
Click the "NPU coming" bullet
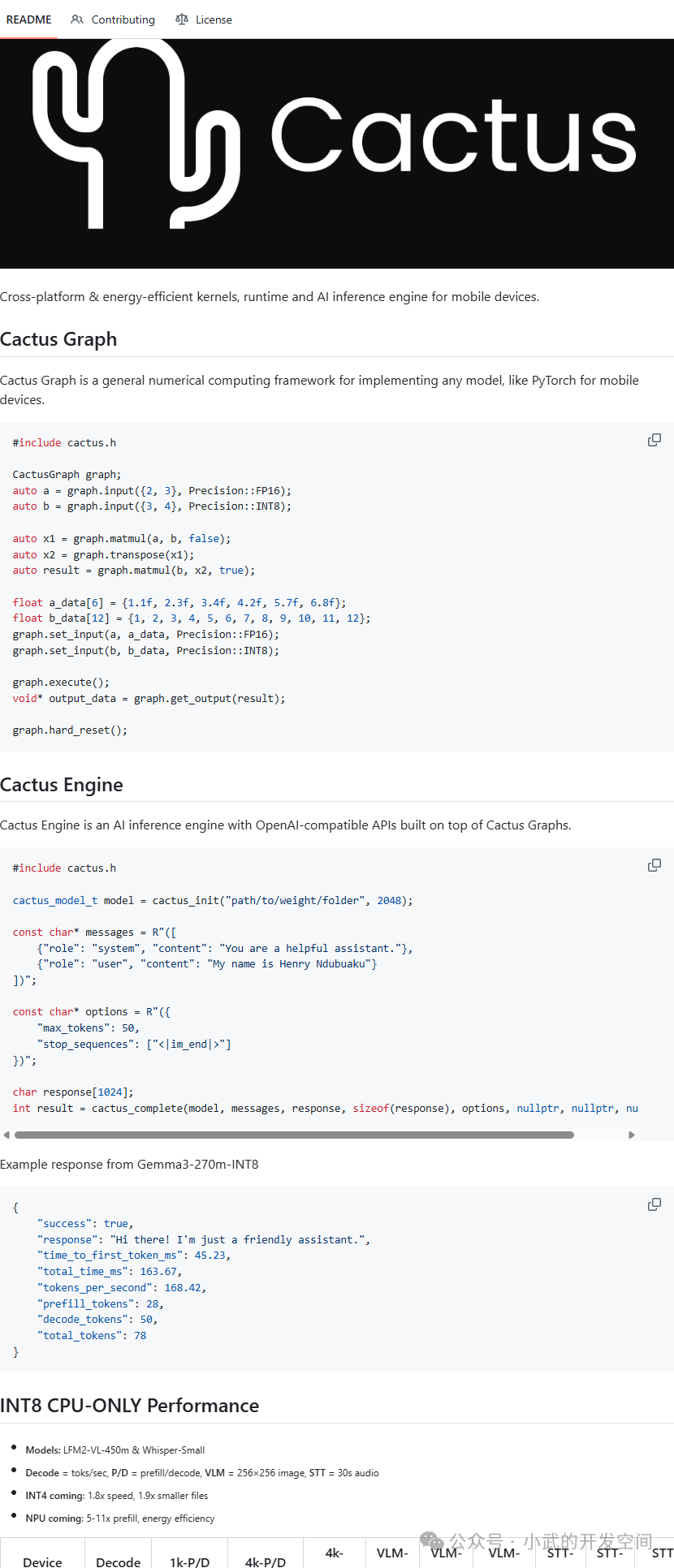(x=120, y=1518)
